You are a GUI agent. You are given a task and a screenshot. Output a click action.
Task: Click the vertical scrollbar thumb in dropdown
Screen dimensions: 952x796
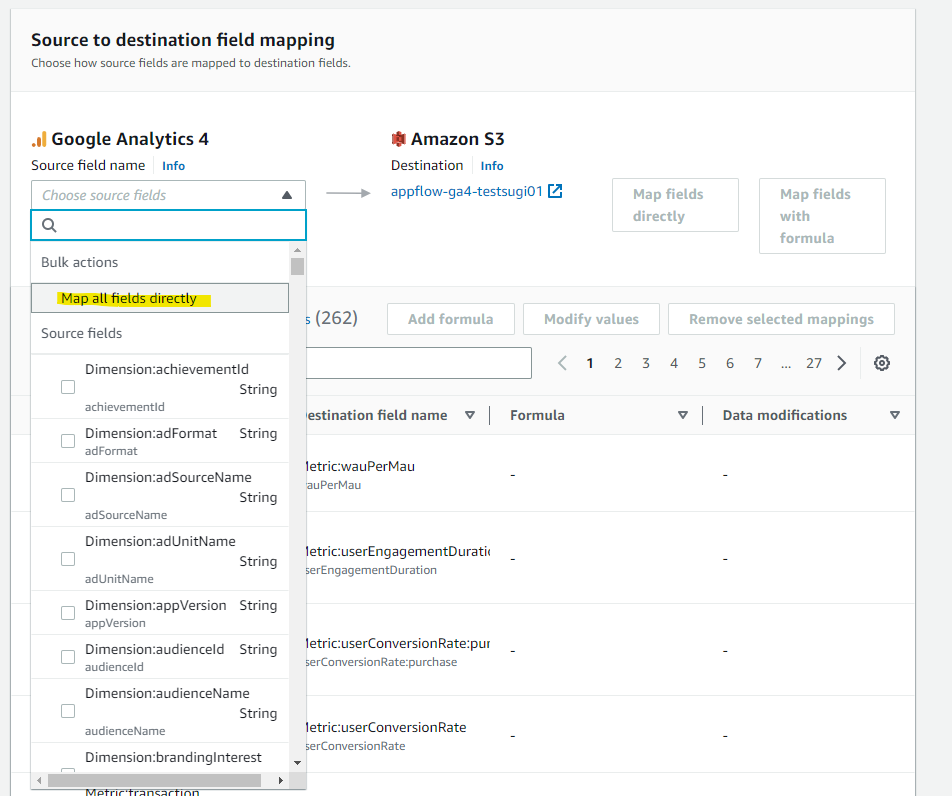[297, 267]
